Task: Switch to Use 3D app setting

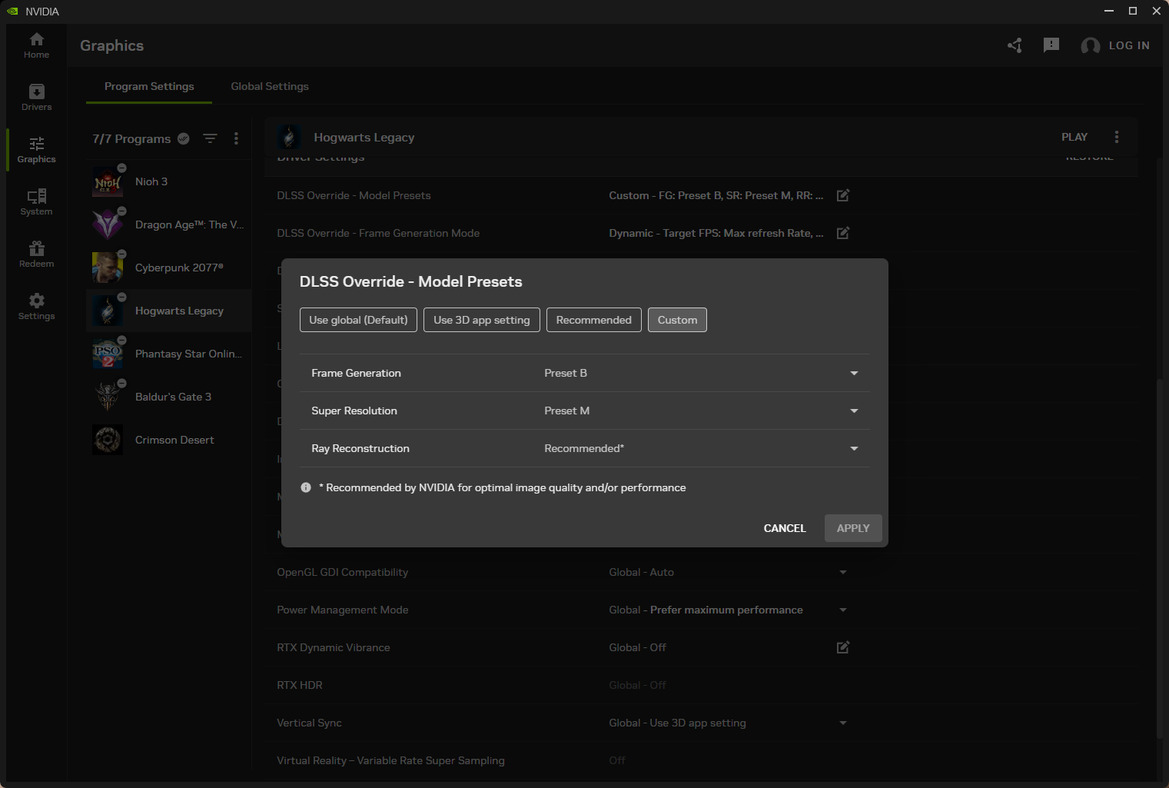Action: pyautogui.click(x=481, y=319)
